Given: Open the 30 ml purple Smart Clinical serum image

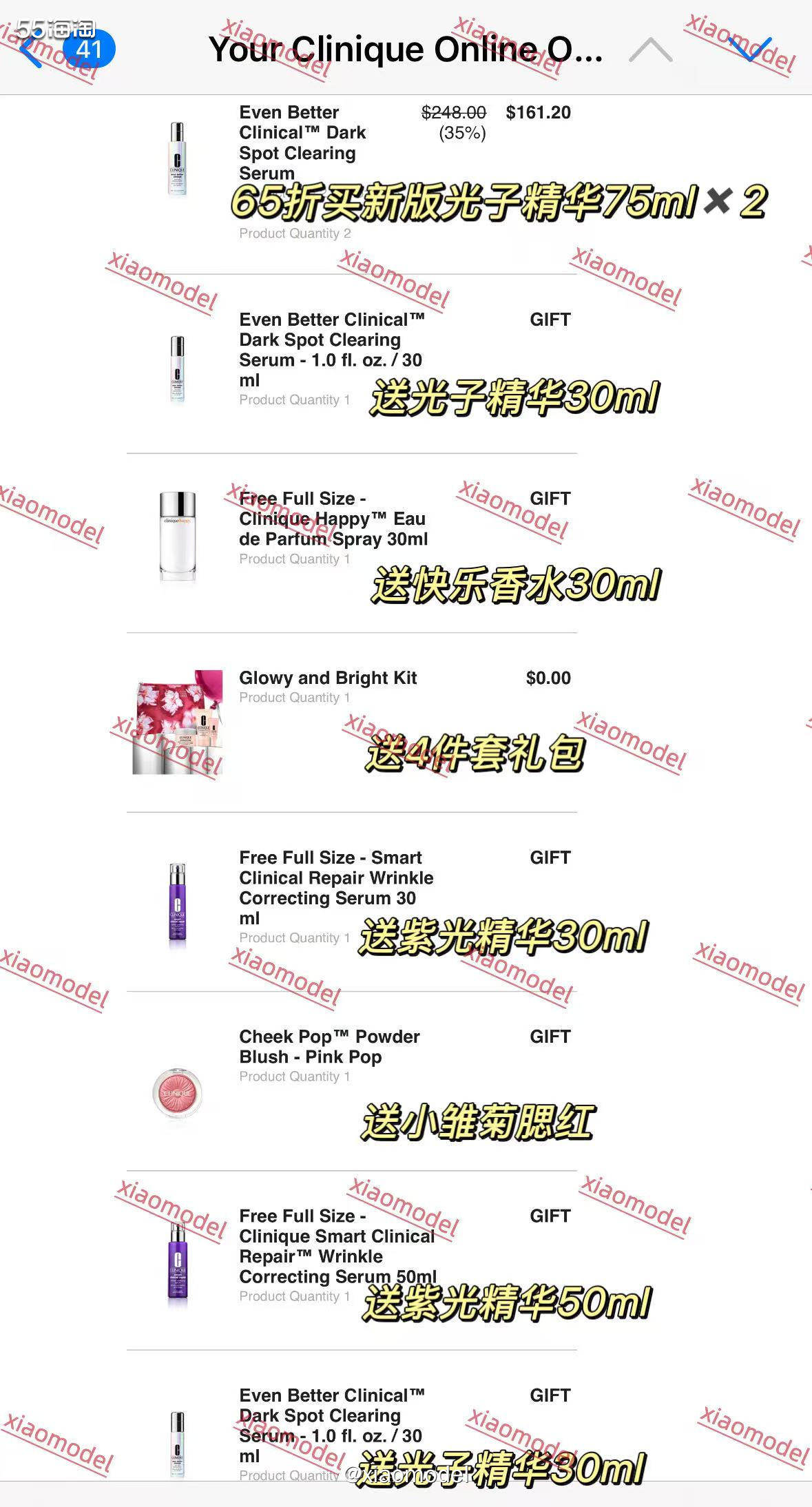Looking at the screenshot, I should 177,904.
